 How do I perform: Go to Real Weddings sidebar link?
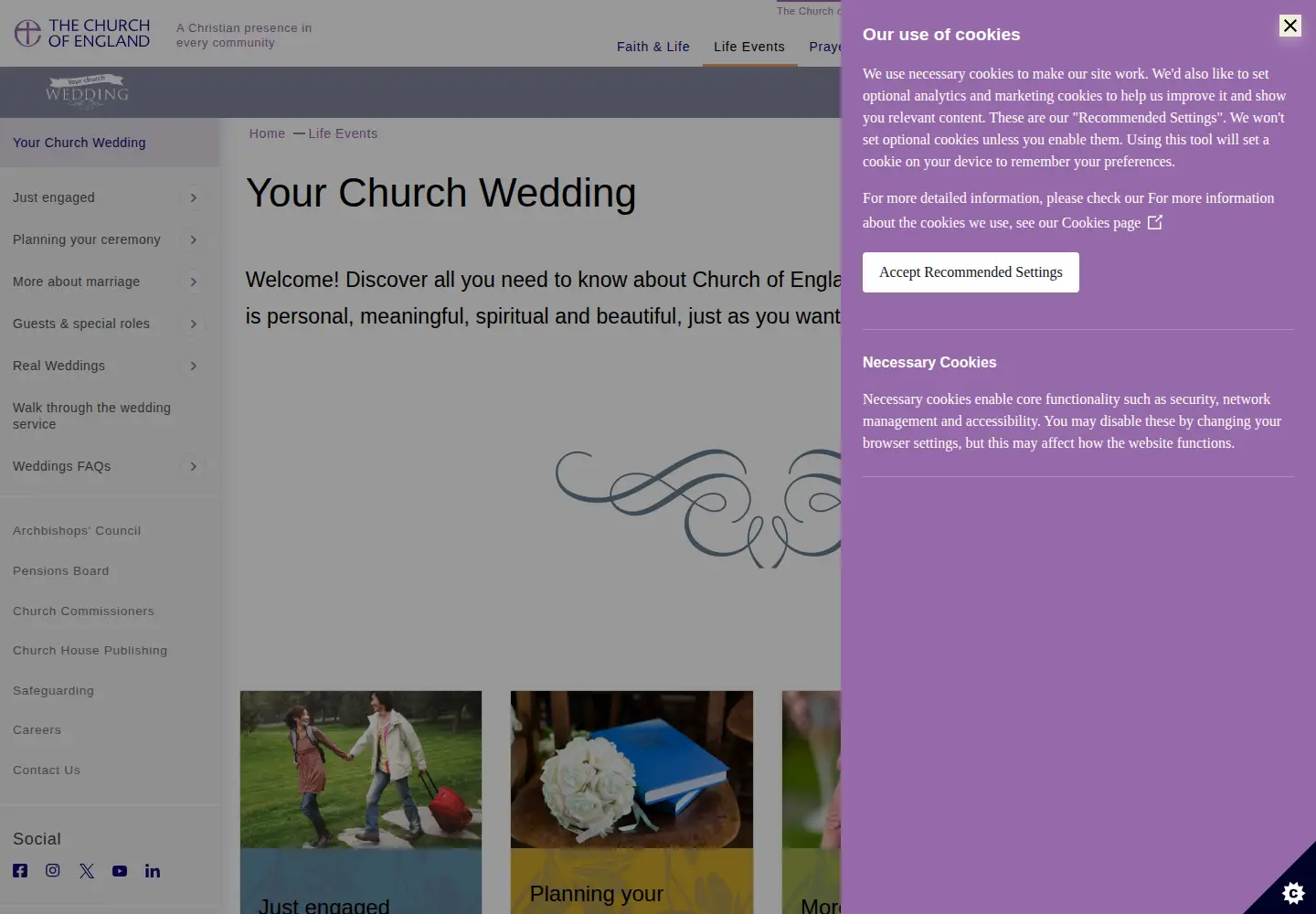(x=59, y=366)
